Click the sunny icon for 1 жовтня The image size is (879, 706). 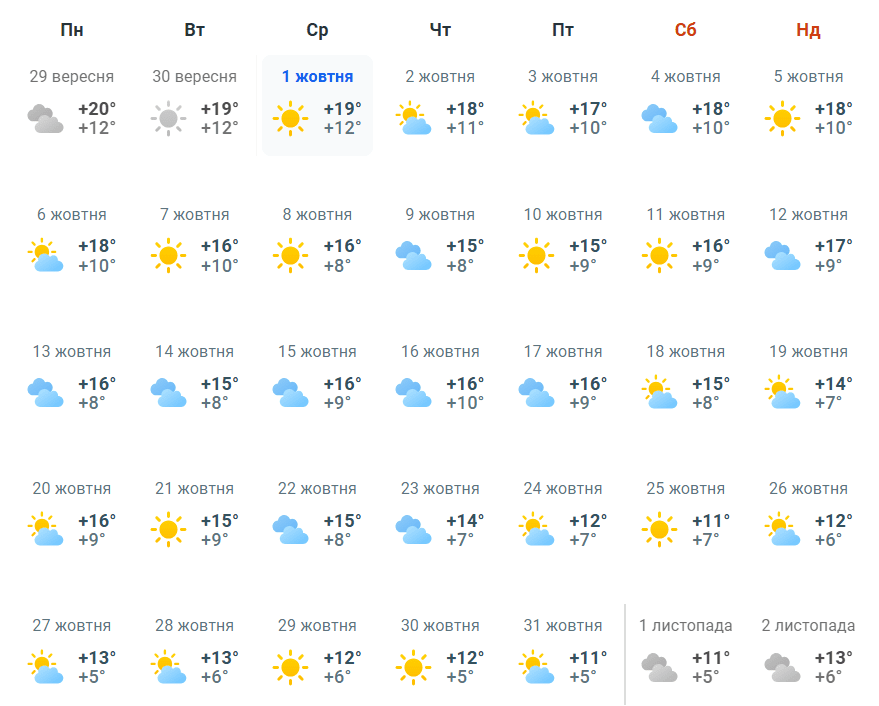coord(290,119)
